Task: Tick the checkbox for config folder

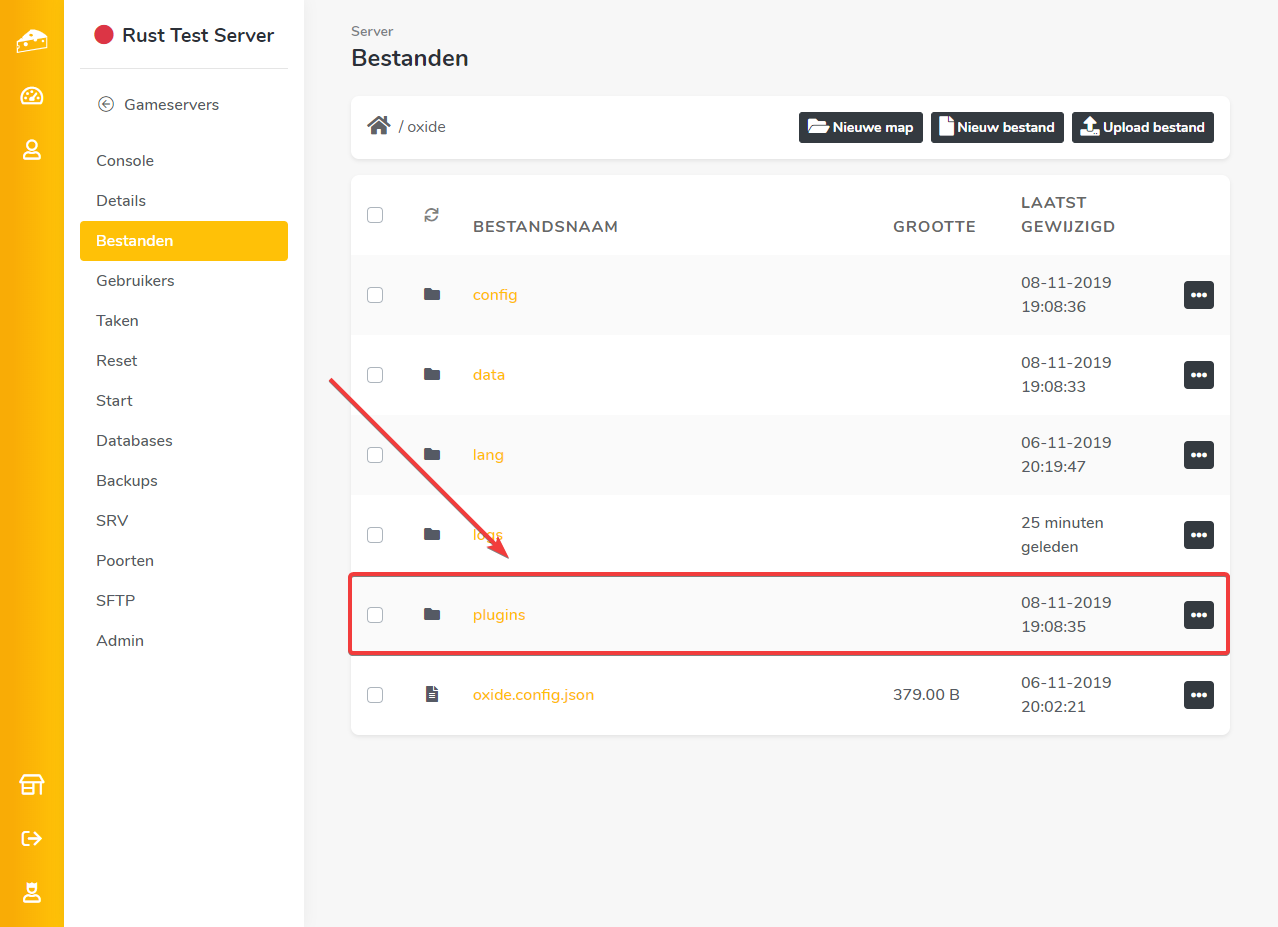Action: pyautogui.click(x=375, y=295)
